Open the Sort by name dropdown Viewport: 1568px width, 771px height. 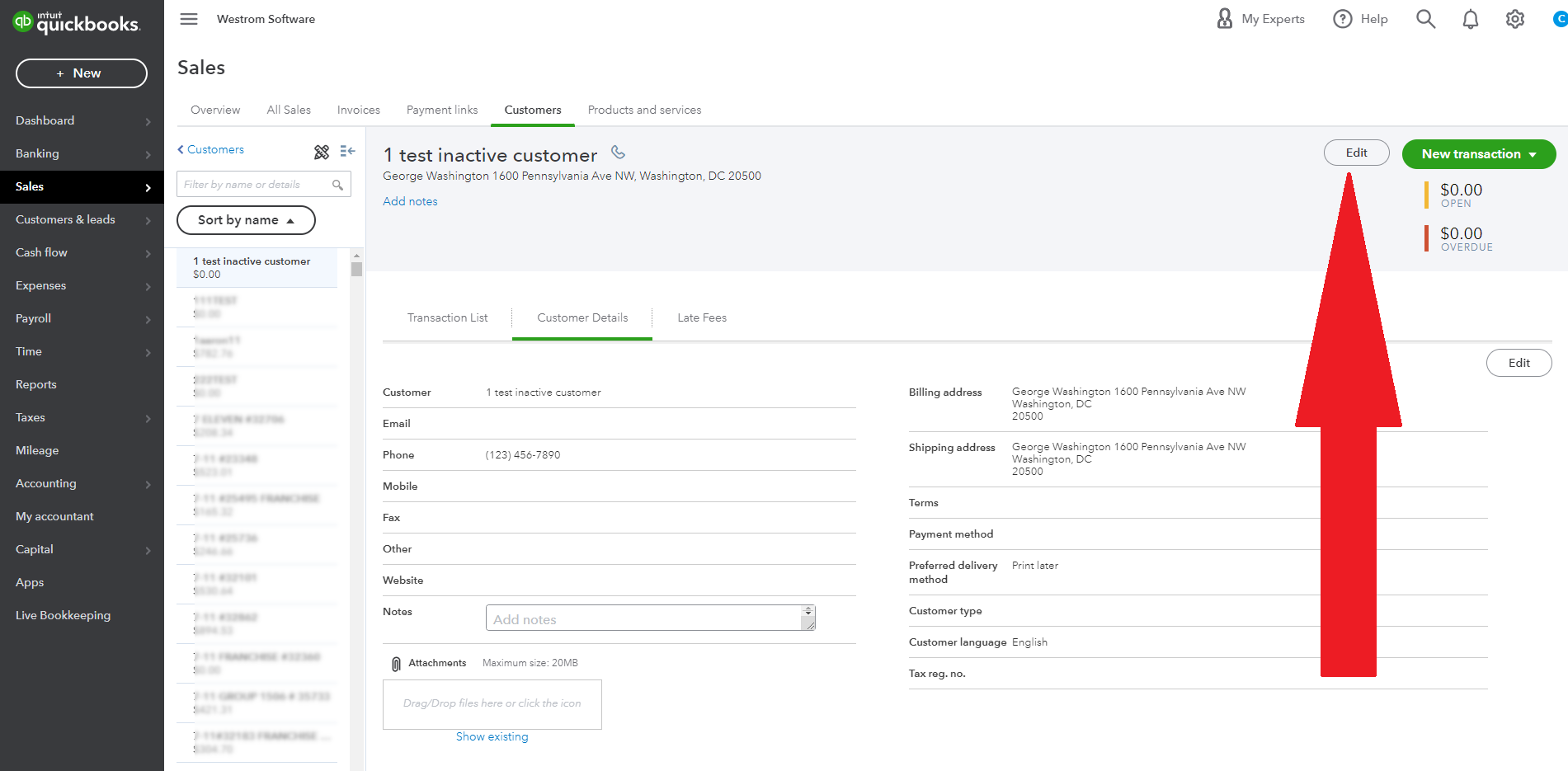click(x=246, y=220)
